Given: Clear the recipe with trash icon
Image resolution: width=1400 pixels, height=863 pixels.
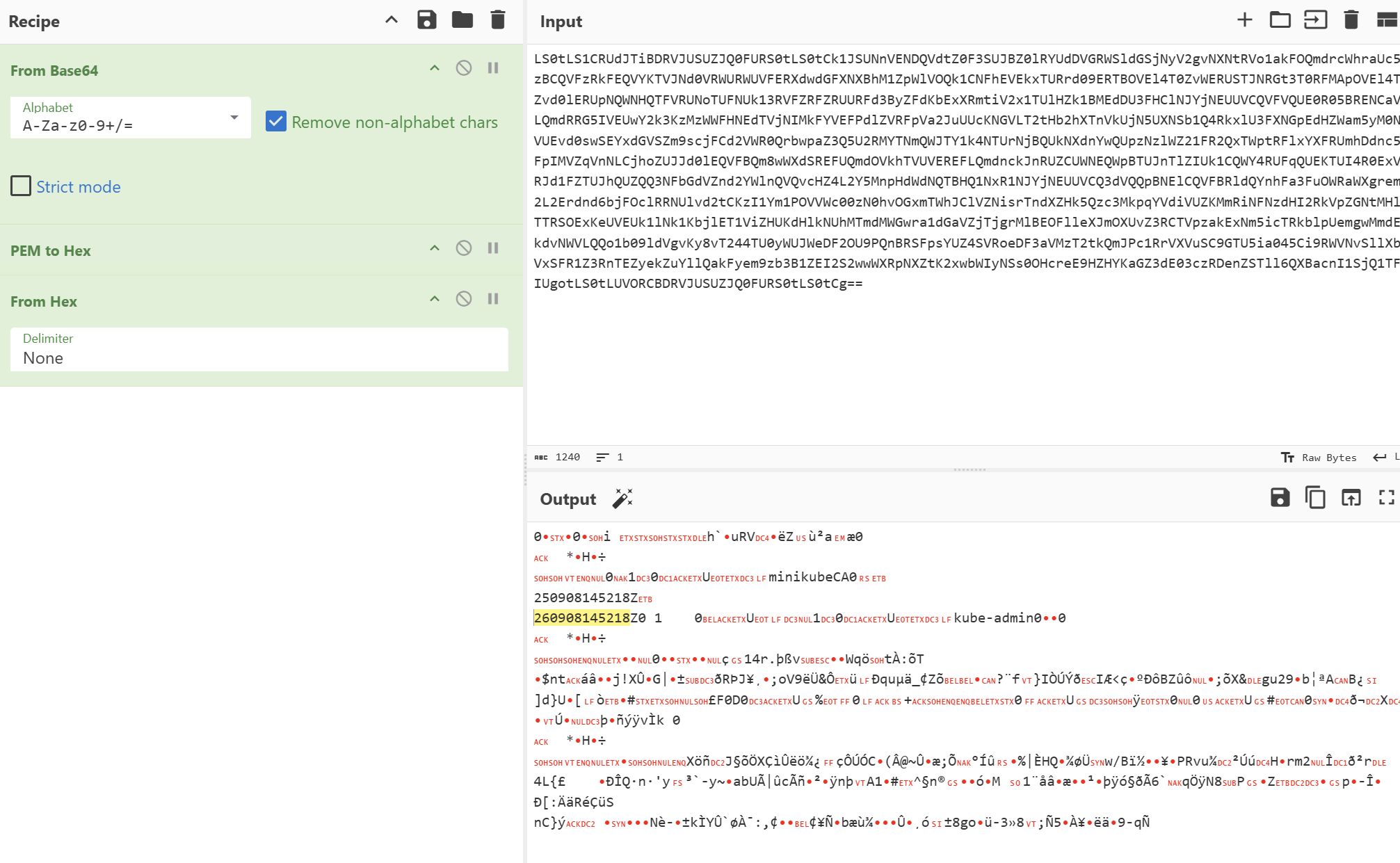Looking at the screenshot, I should coord(497,20).
